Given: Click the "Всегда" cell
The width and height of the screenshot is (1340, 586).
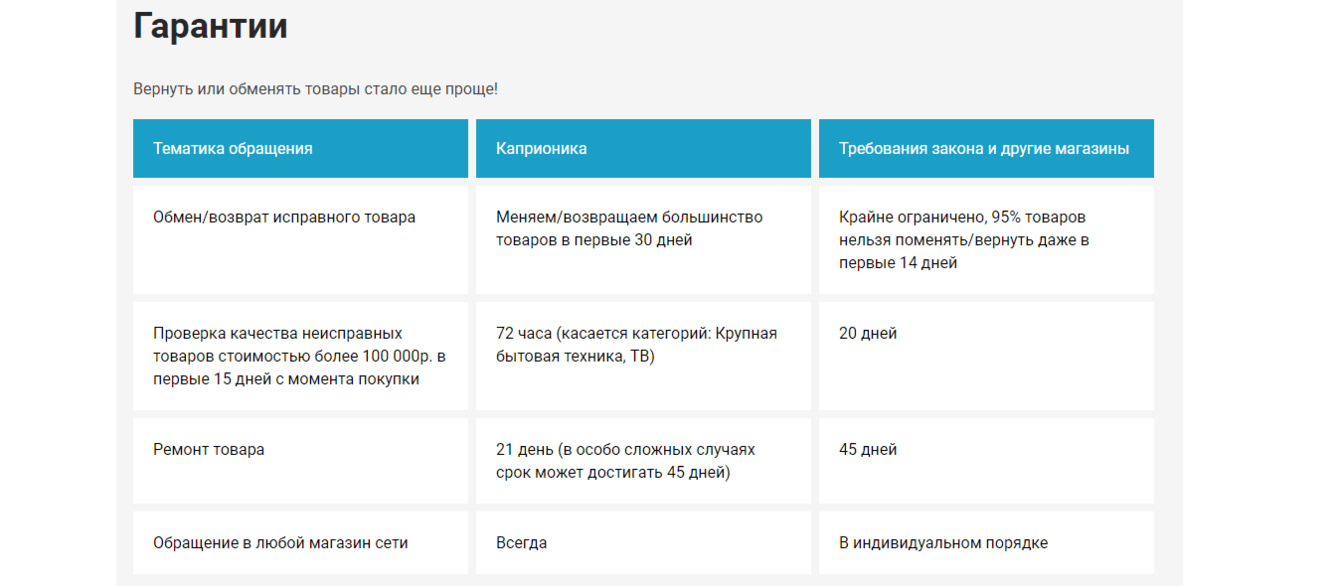Looking at the screenshot, I should point(643,543).
